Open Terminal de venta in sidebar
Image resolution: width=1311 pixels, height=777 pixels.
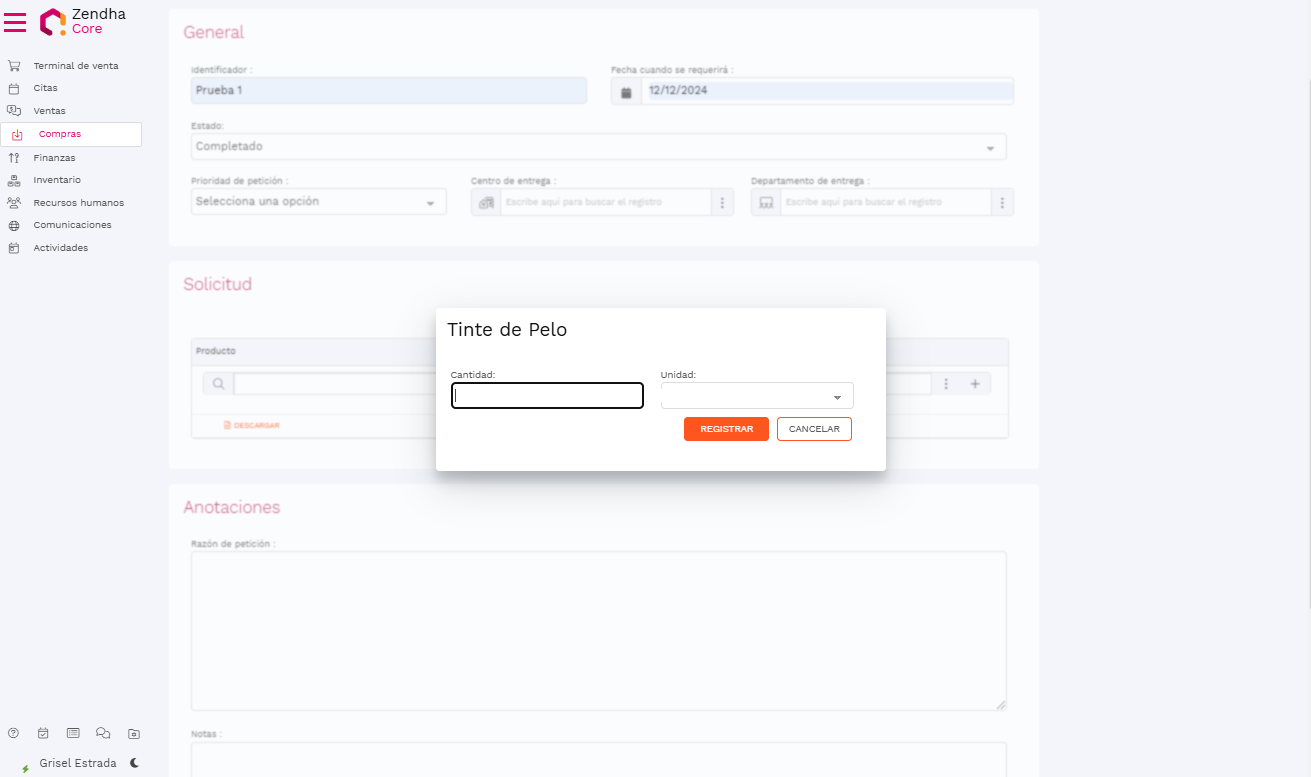point(75,66)
